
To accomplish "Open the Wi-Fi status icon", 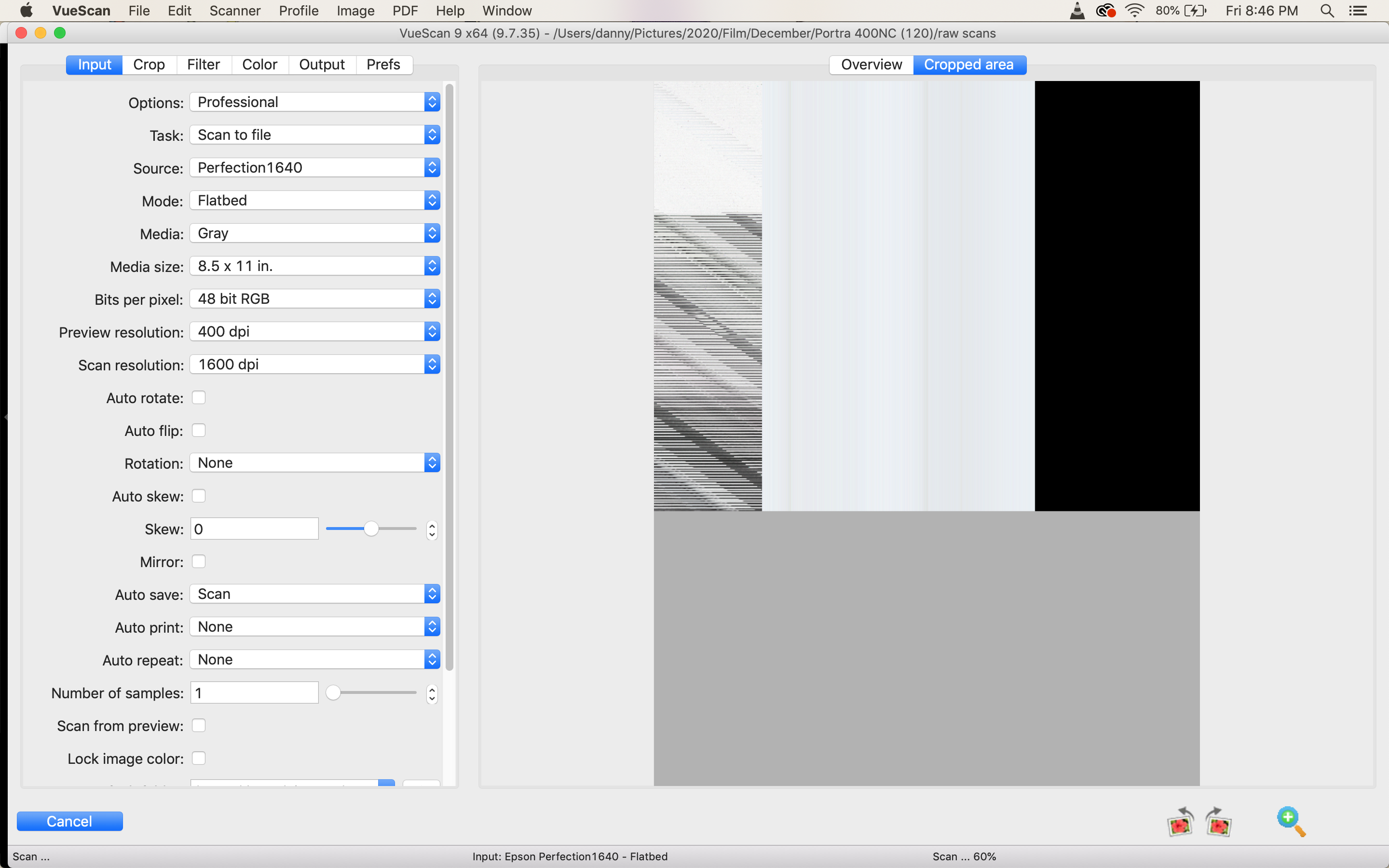I will (1135, 10).
